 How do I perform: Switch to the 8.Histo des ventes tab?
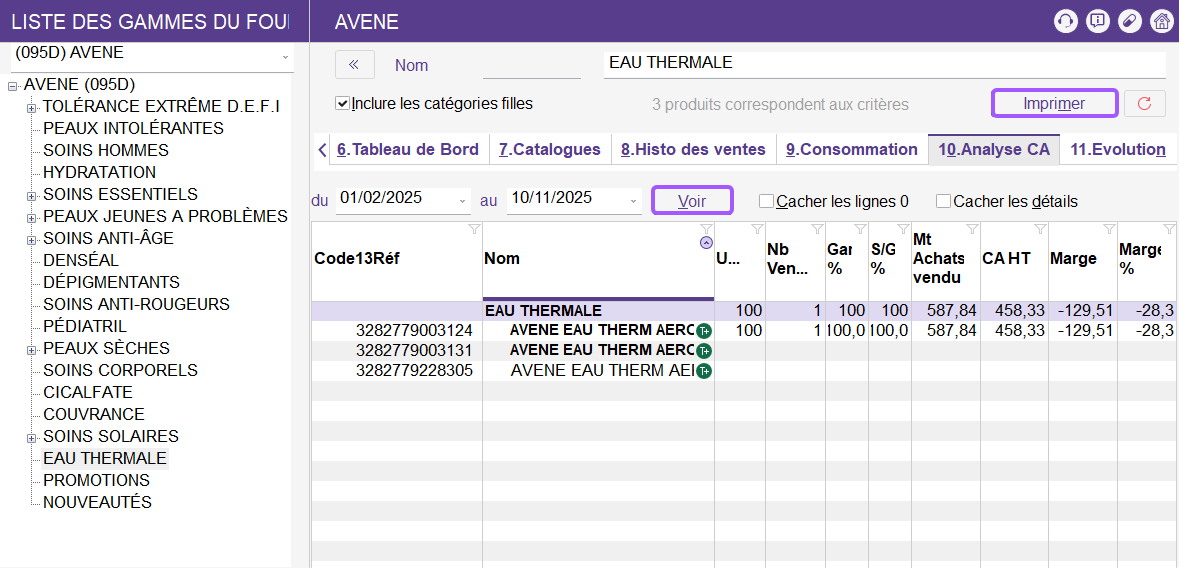coord(692,149)
